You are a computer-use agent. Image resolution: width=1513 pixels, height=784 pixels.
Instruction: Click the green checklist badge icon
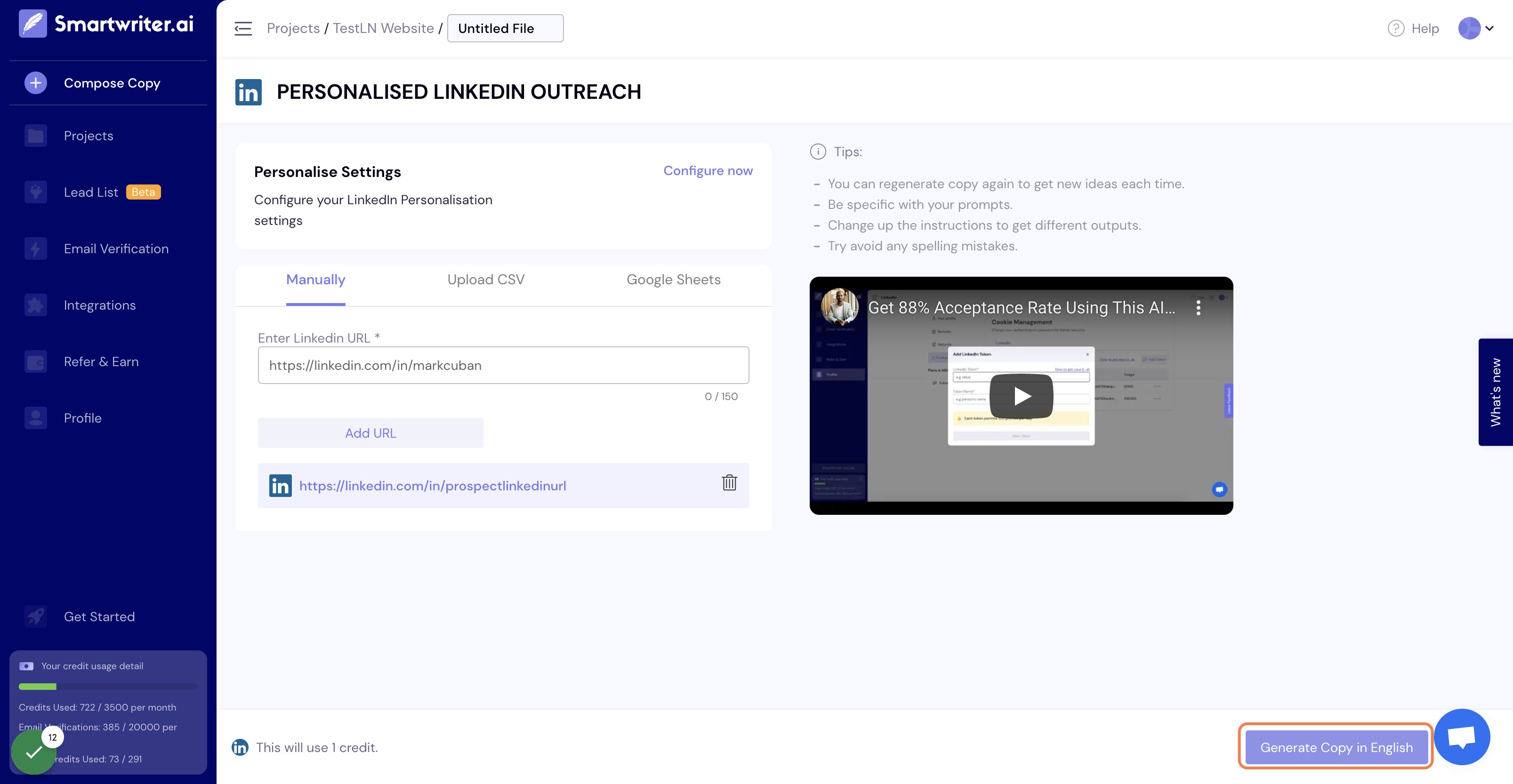coord(33,752)
